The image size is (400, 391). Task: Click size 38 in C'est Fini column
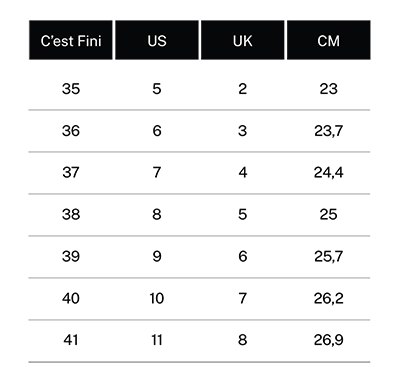click(x=71, y=215)
